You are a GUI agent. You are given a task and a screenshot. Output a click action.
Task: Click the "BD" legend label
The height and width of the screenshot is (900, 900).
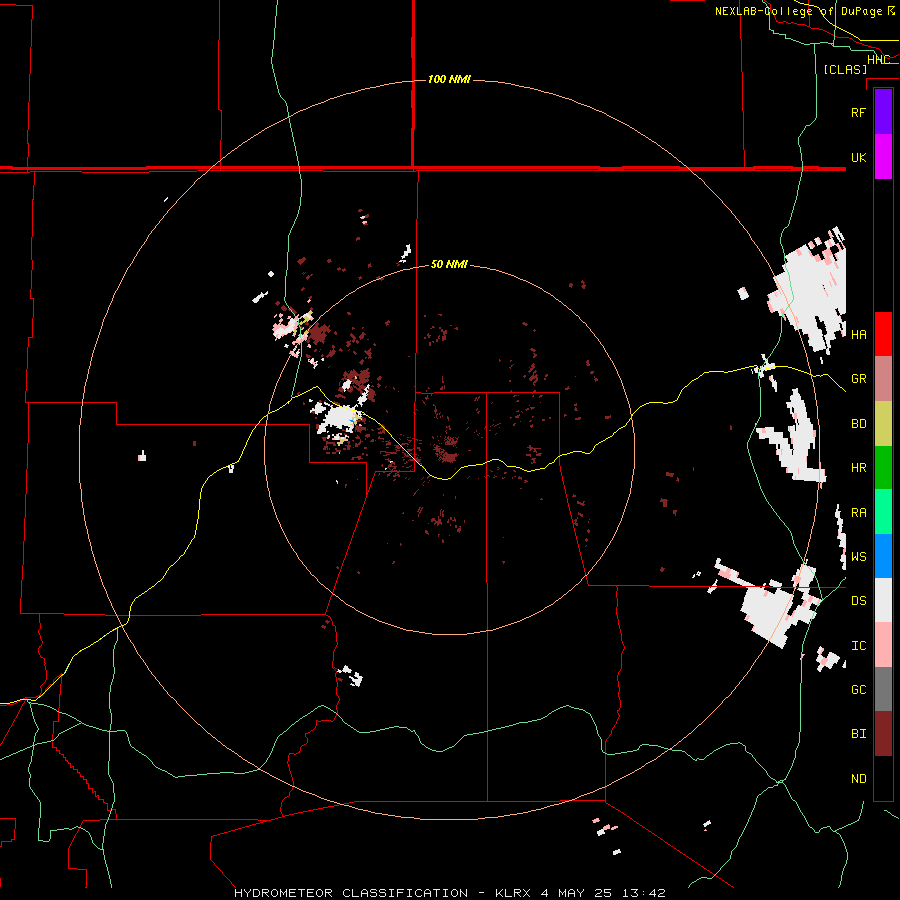click(858, 424)
